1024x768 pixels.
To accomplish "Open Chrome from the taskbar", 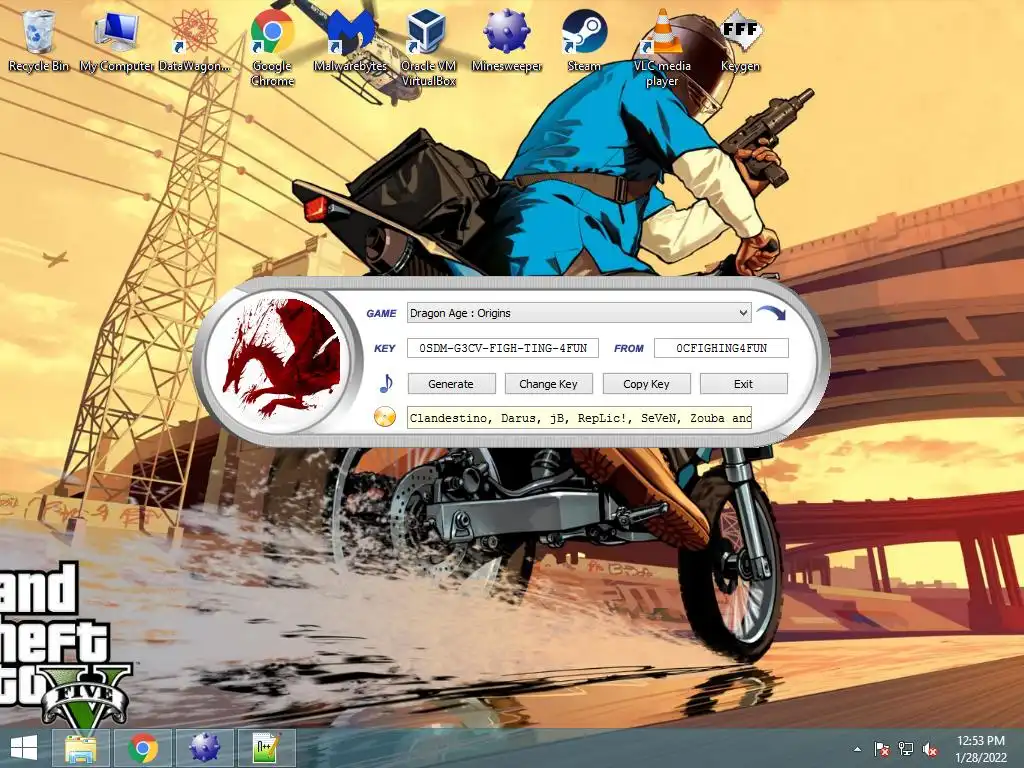I will [143, 748].
